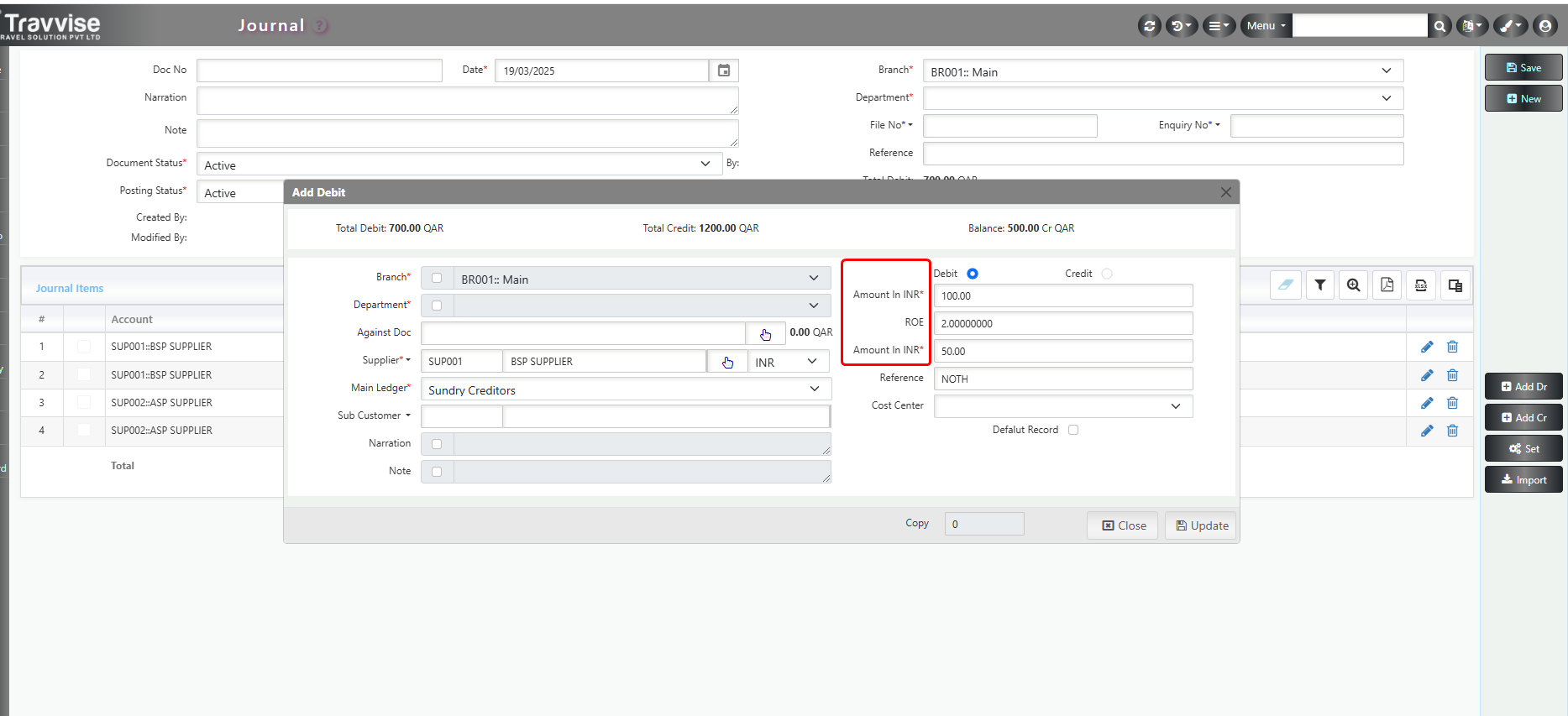
Task: Tick the Note checkbox in Add Debit
Action: [x=437, y=472]
